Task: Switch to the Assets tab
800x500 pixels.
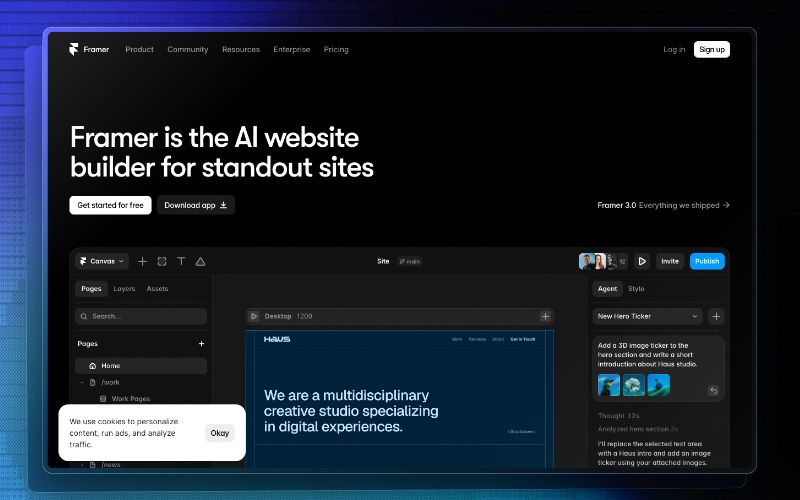Action: [x=157, y=289]
